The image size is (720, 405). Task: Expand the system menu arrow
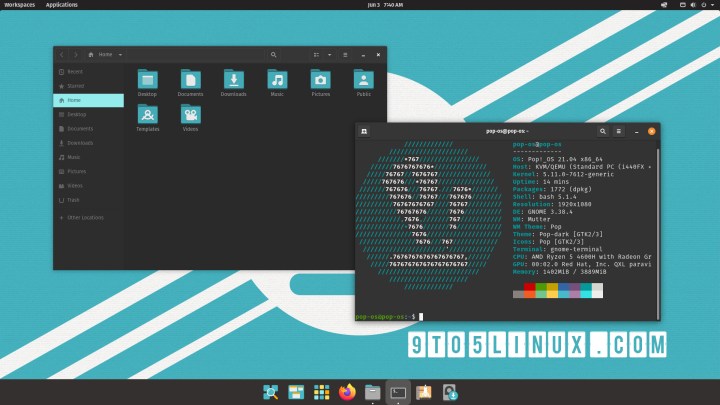coord(712,5)
